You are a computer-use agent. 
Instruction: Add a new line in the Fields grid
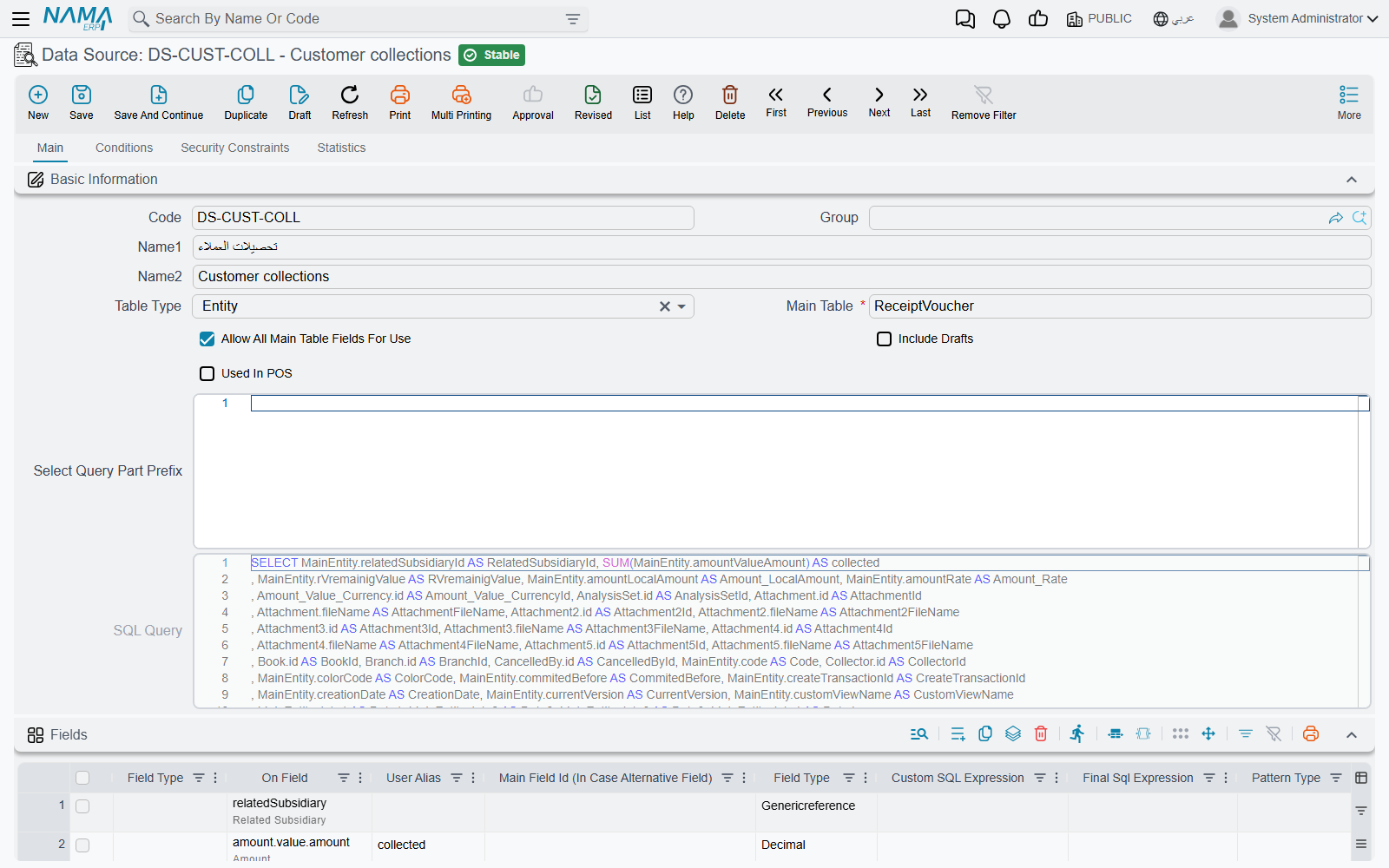pyautogui.click(x=958, y=734)
